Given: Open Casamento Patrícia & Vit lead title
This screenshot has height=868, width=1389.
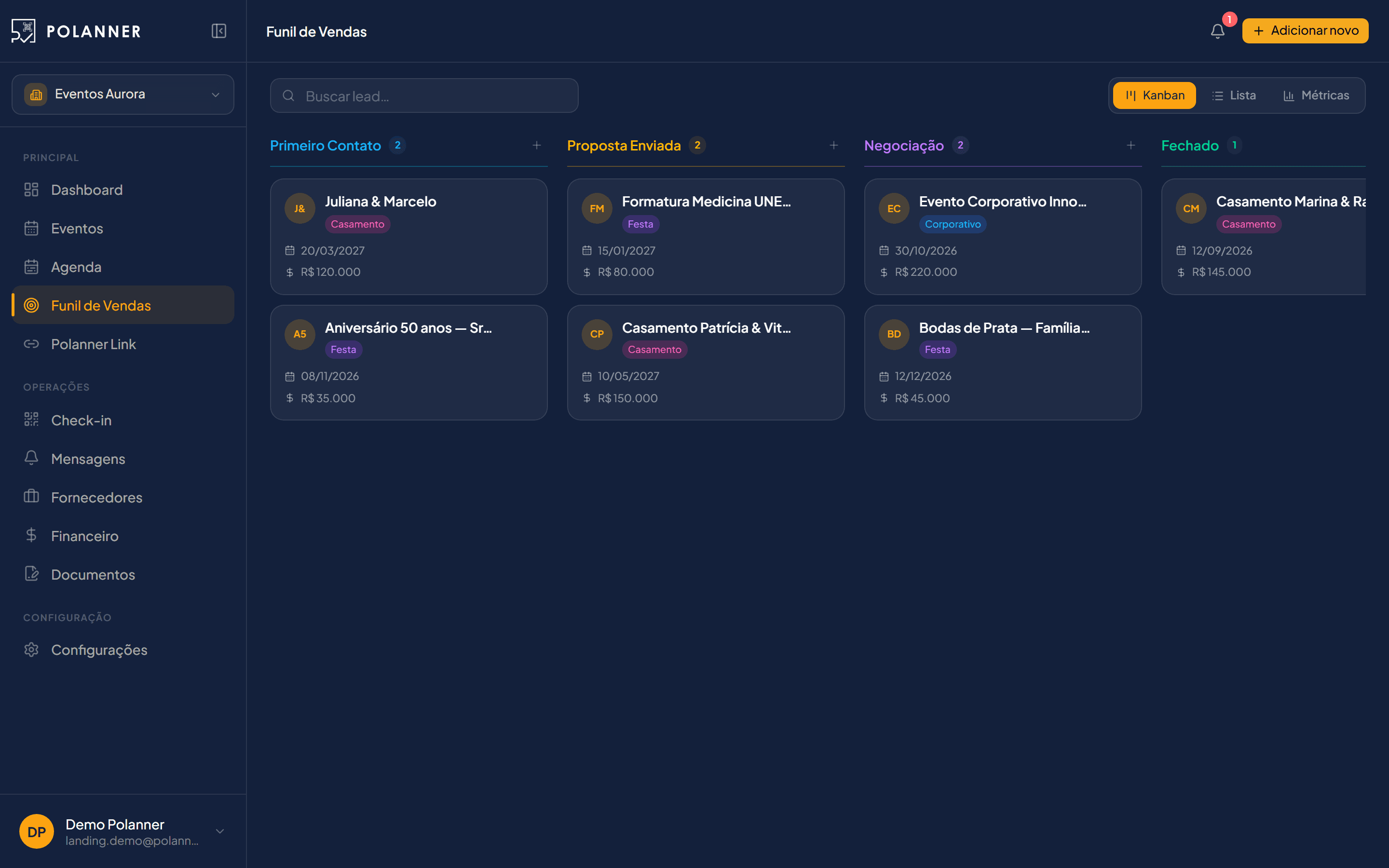Looking at the screenshot, I should click(706, 328).
